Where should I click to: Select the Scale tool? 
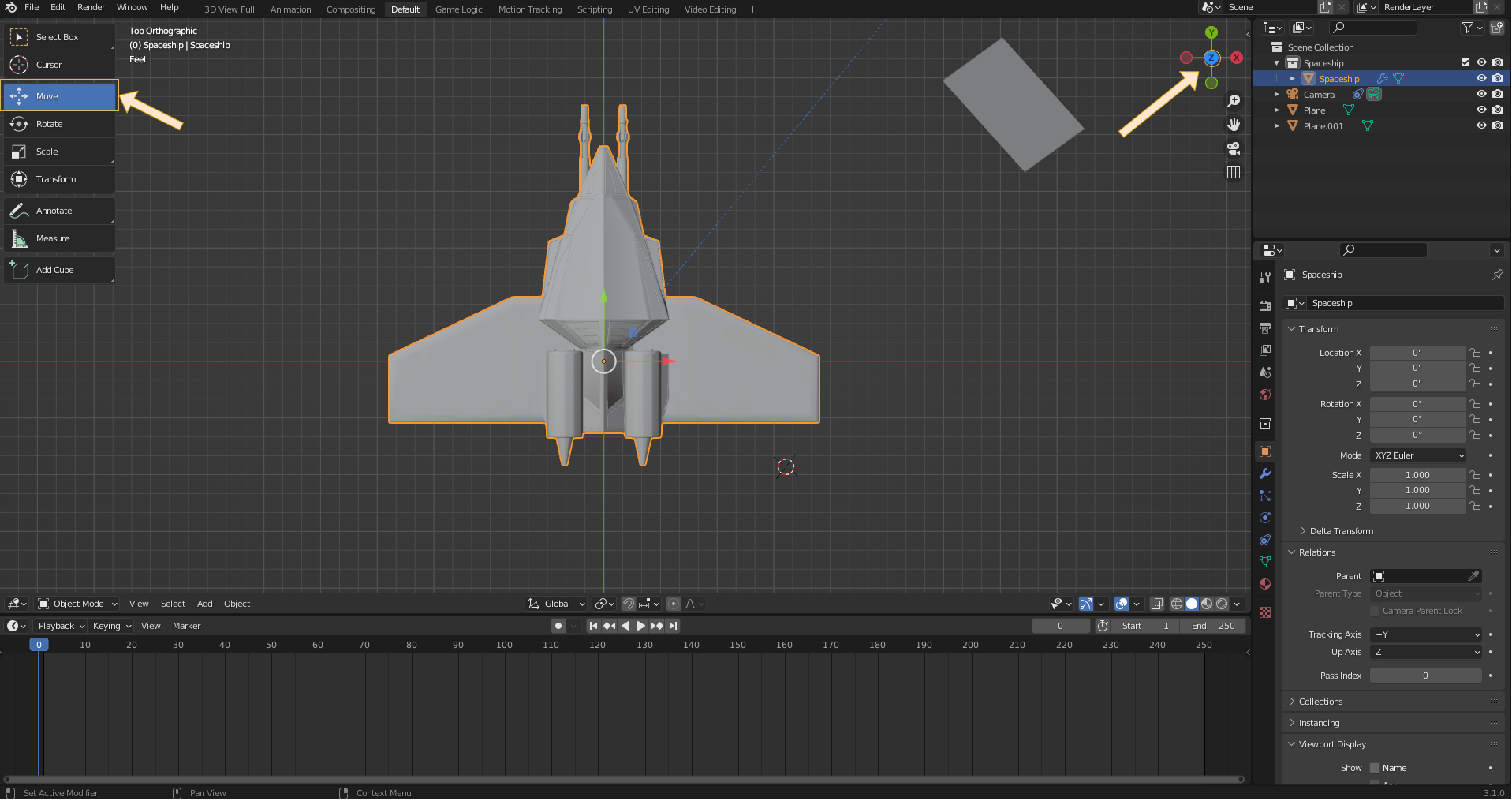tap(47, 152)
